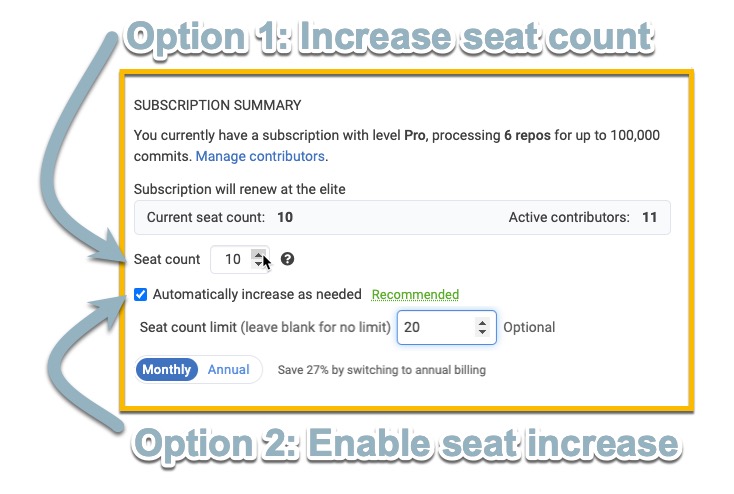Click the 'Option 1: Increase seat count' title
Screen dimensions: 734x494
[x=390, y=37]
